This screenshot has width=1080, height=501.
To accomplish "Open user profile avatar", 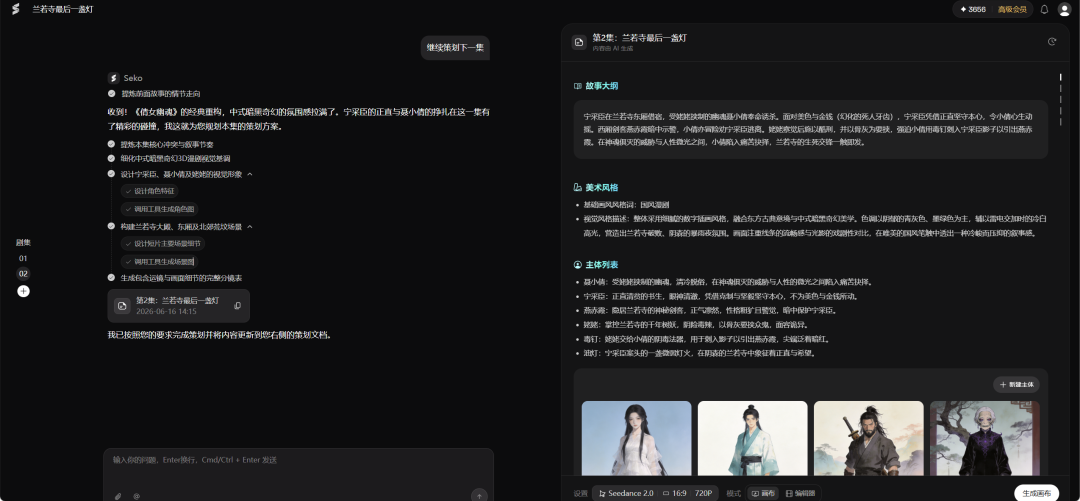I will 1064,10.
